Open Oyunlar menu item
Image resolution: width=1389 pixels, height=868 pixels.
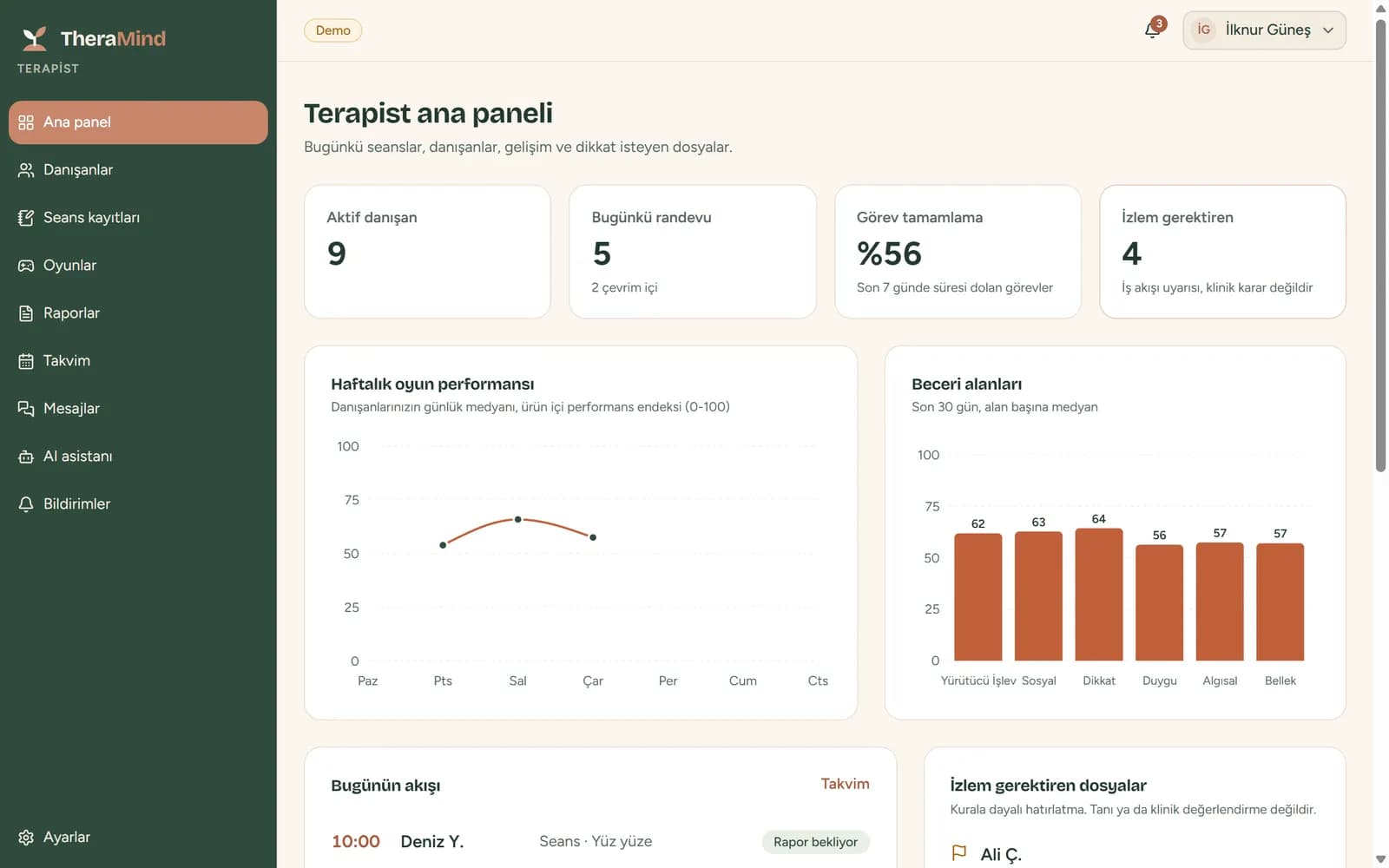tap(138, 266)
